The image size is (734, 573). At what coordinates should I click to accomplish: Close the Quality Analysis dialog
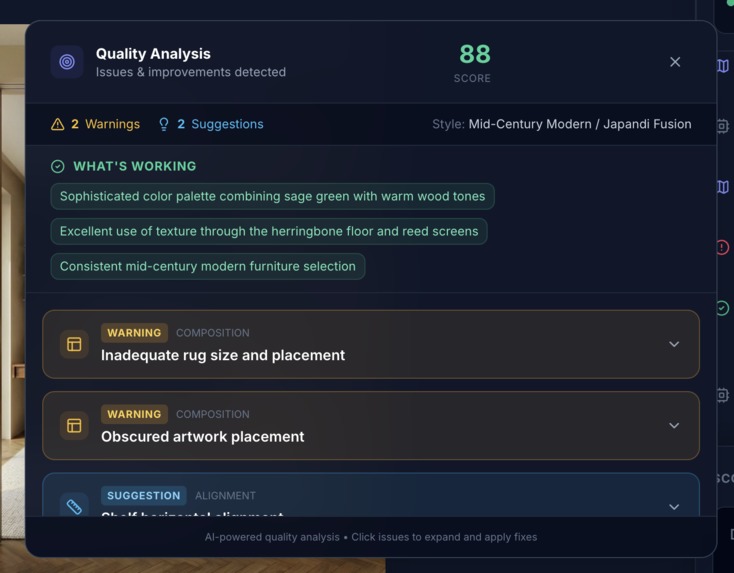(x=675, y=62)
